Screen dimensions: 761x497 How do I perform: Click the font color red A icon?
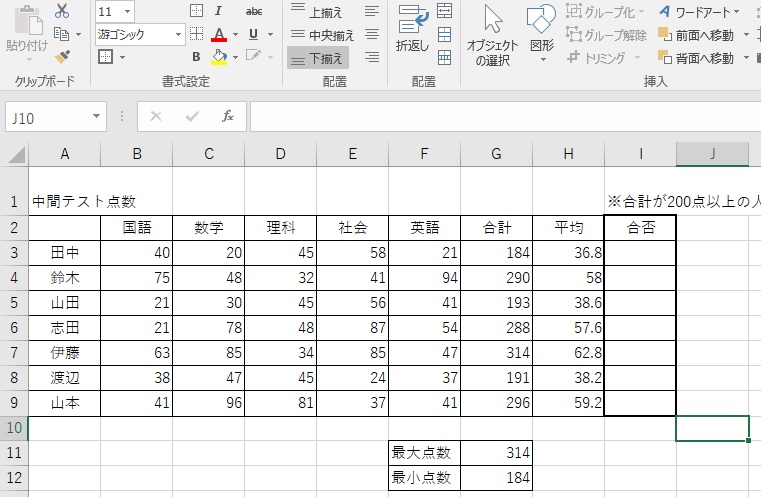(219, 34)
